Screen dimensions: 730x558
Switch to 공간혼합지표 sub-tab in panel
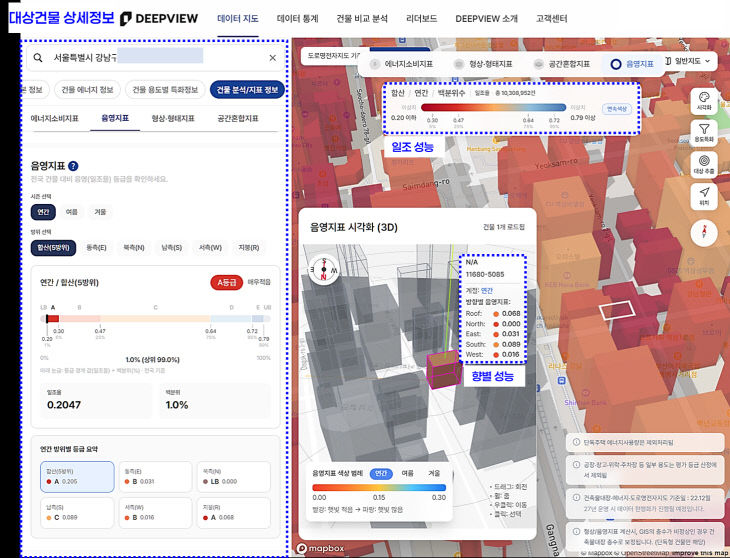point(237,118)
